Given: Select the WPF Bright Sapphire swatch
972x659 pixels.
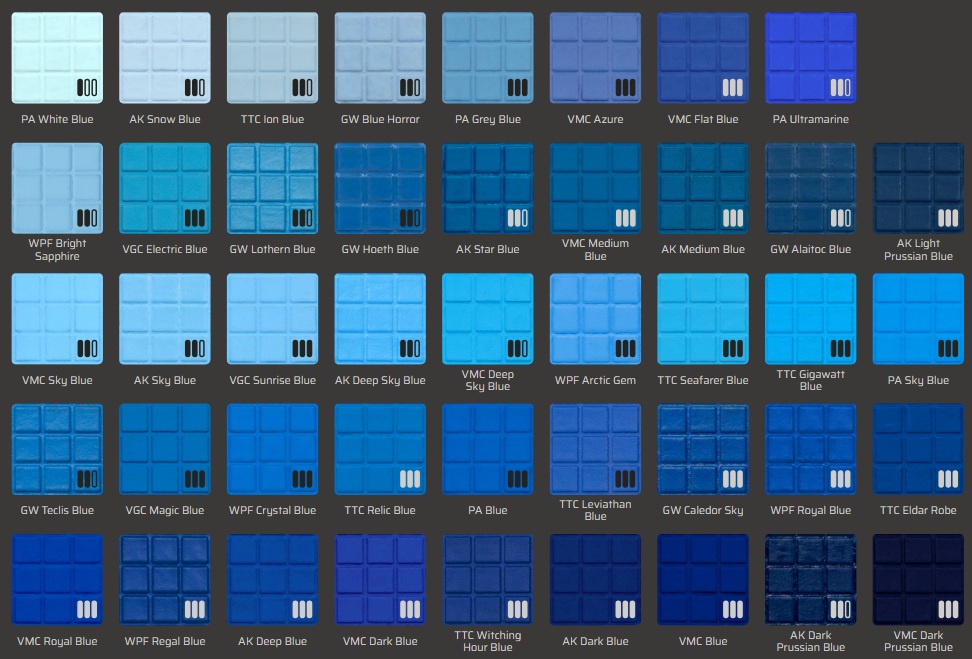Looking at the screenshot, I should tap(57, 188).
